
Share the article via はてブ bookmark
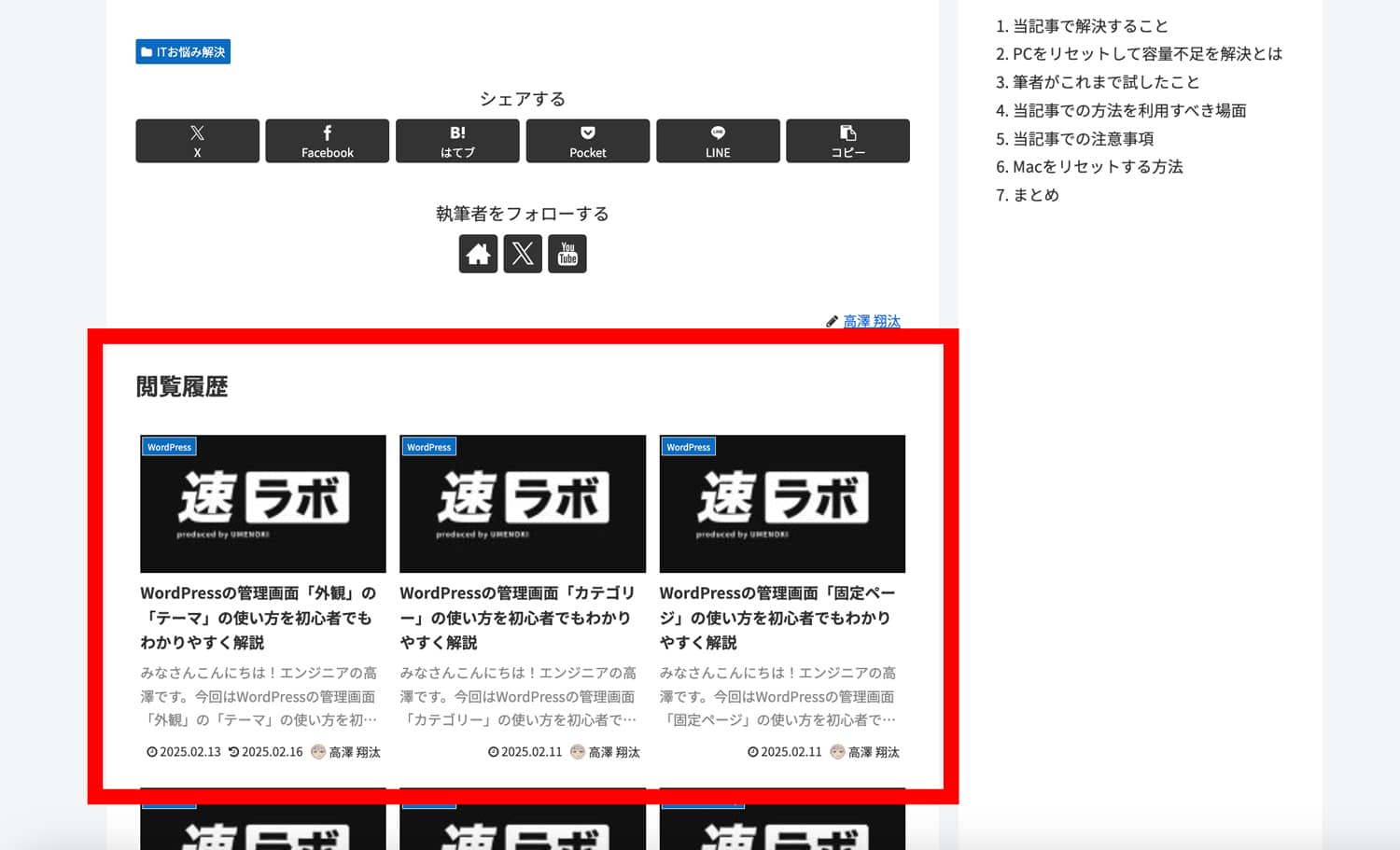457,141
